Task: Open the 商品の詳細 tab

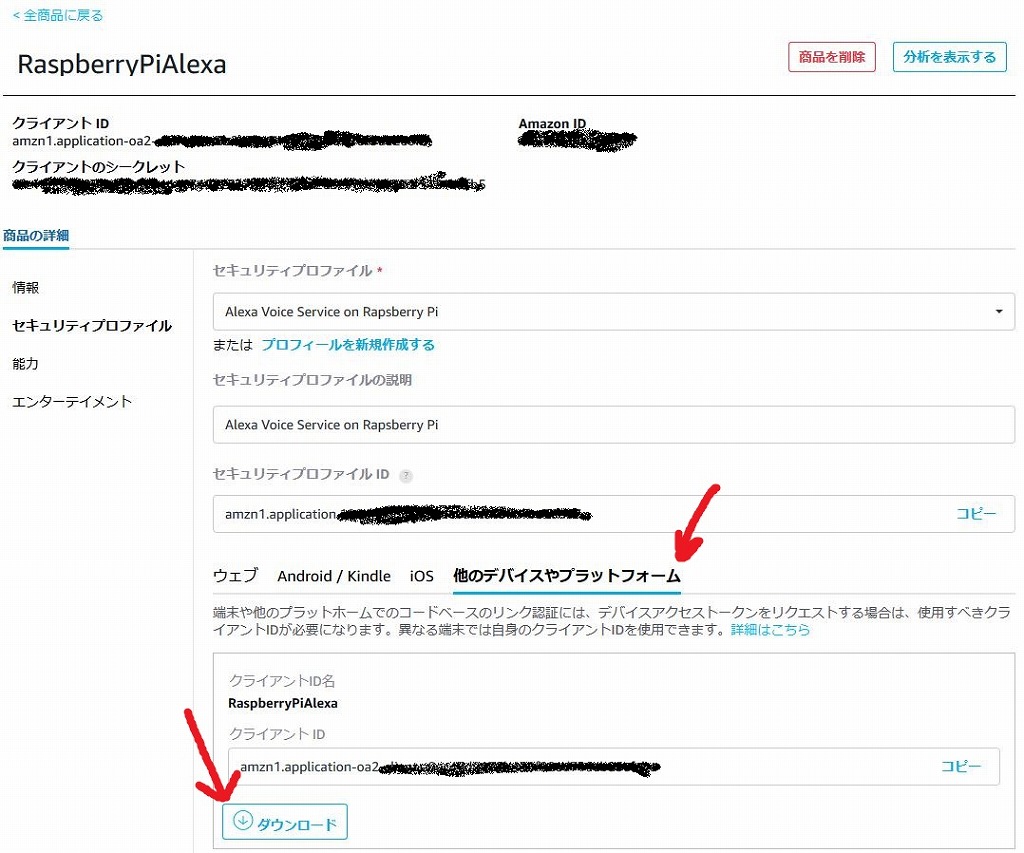Action: coord(36,236)
